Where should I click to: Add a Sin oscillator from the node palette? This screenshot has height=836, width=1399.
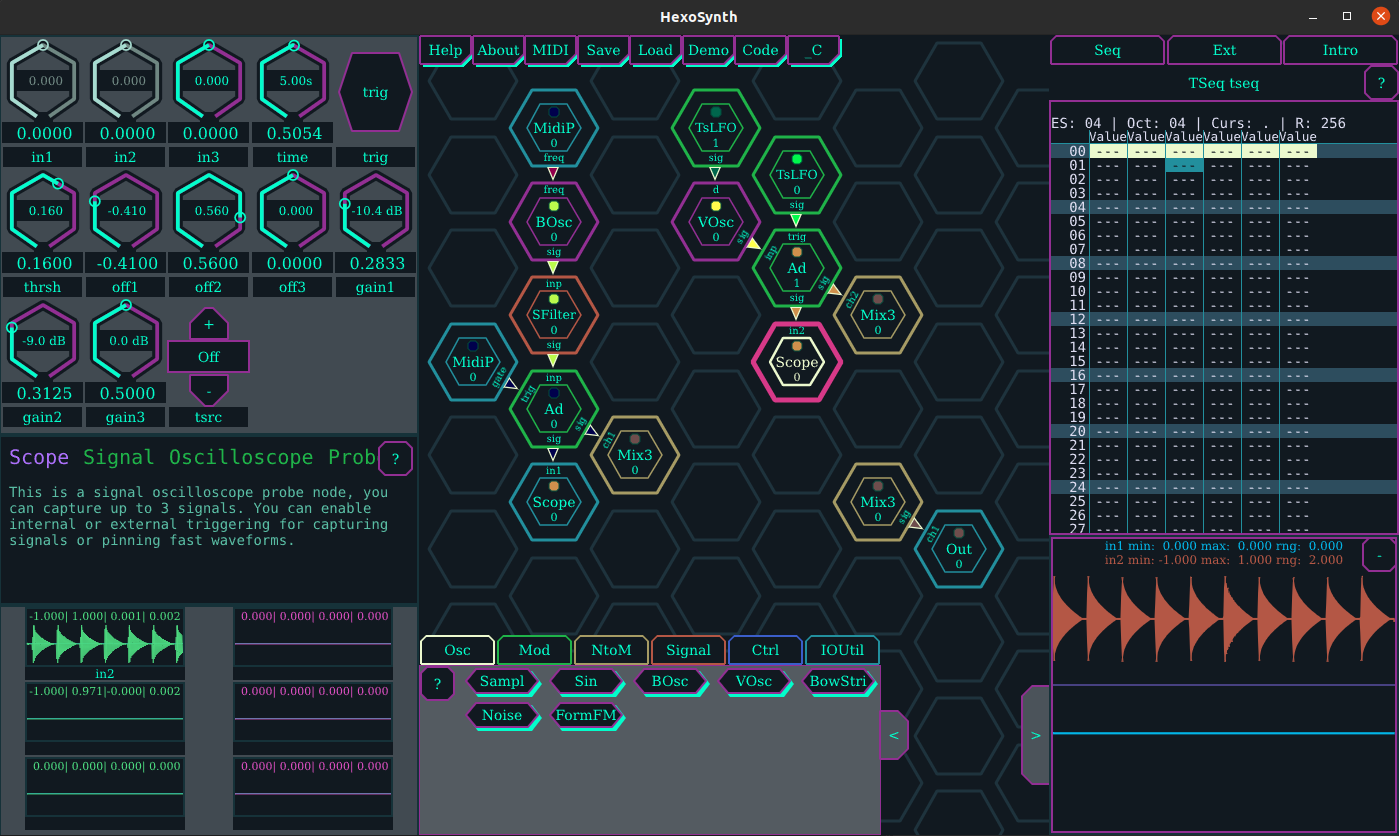[x=588, y=681]
